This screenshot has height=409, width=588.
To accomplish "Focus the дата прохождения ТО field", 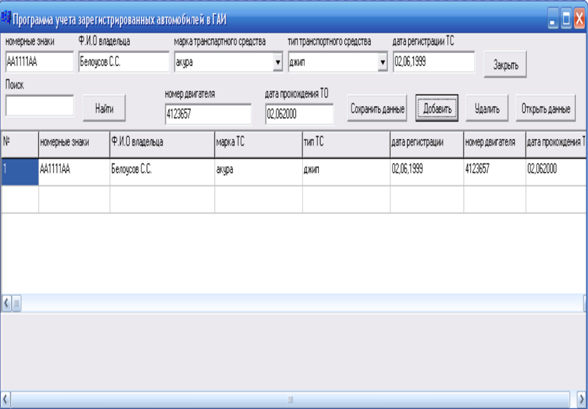I will [299, 114].
